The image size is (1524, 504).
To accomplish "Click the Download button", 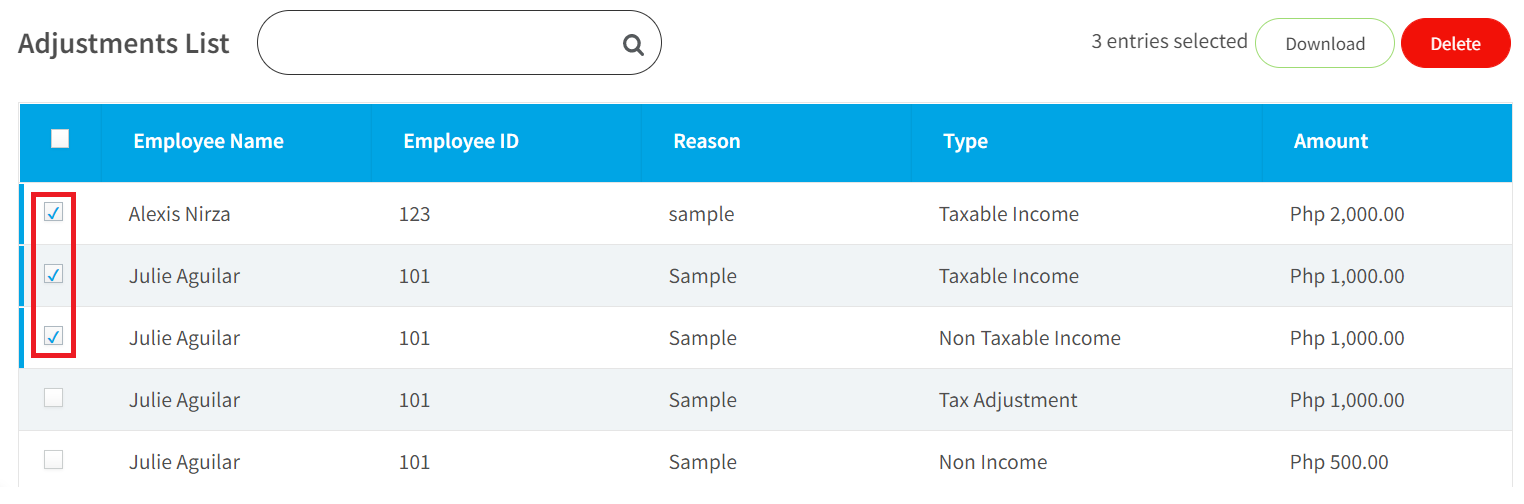I will (1325, 43).
